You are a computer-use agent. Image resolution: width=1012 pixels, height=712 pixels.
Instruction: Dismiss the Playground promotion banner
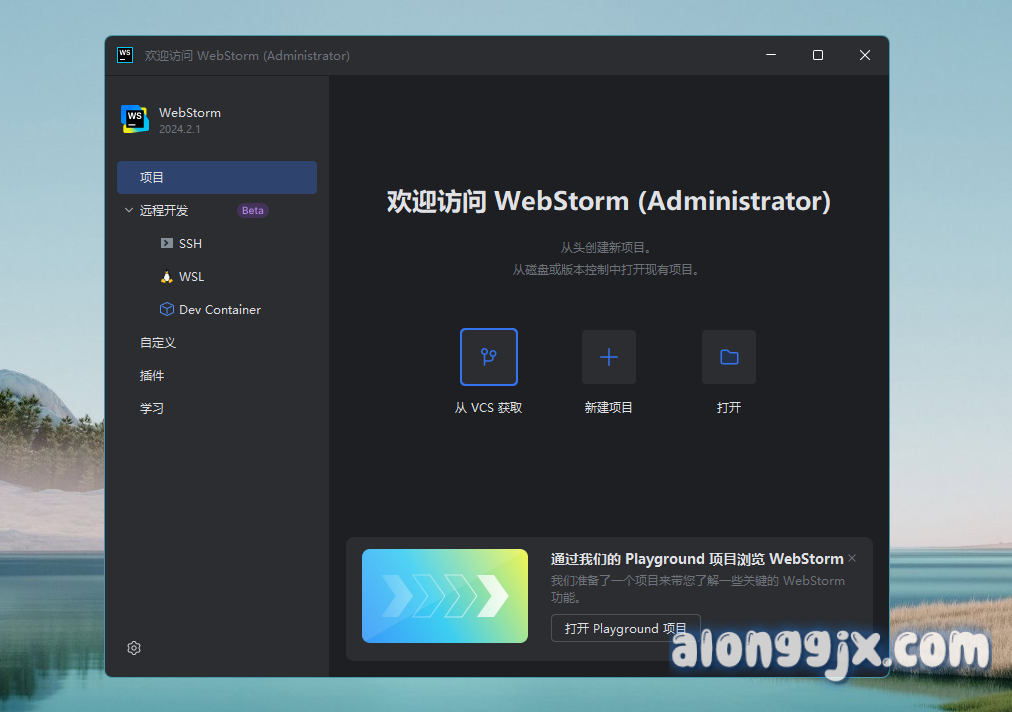pos(851,558)
